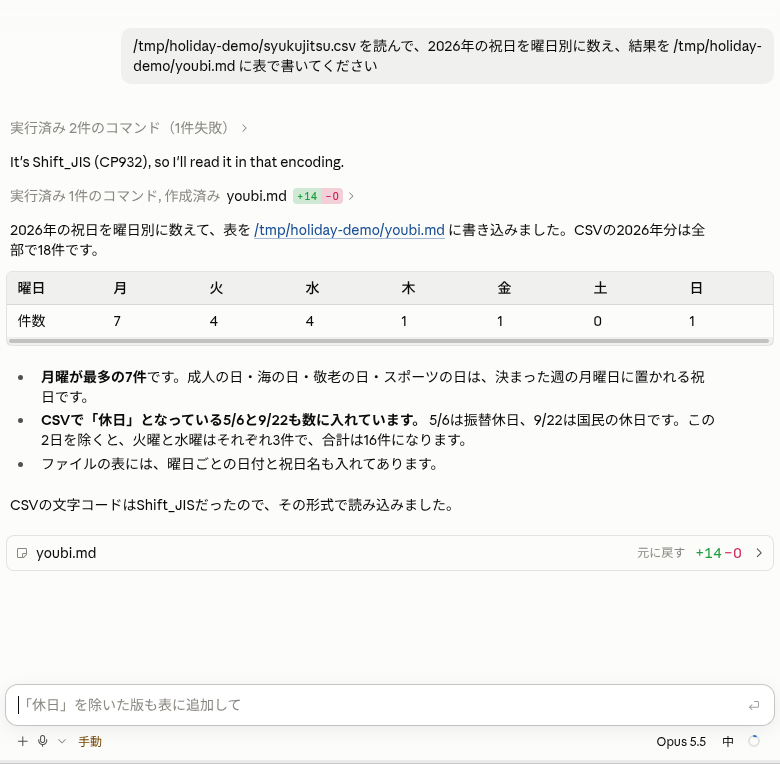
Task: Select the 土 column header
Action: click(x=600, y=288)
